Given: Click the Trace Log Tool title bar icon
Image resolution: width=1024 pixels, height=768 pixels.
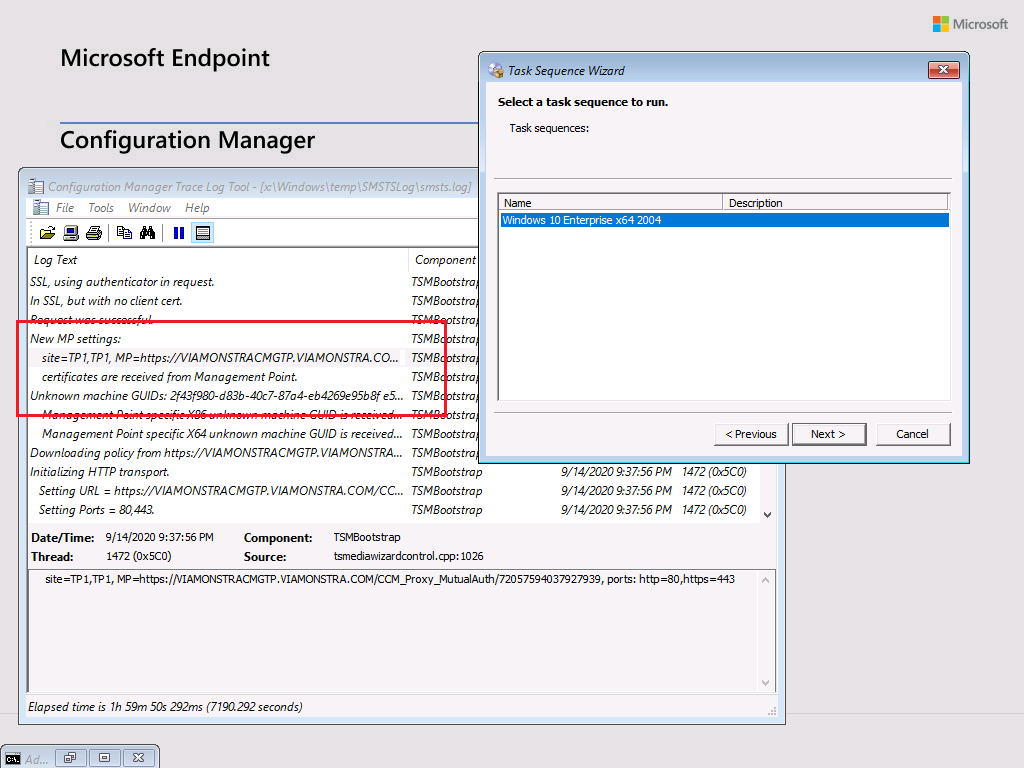Looking at the screenshot, I should pyautogui.click(x=36, y=187).
